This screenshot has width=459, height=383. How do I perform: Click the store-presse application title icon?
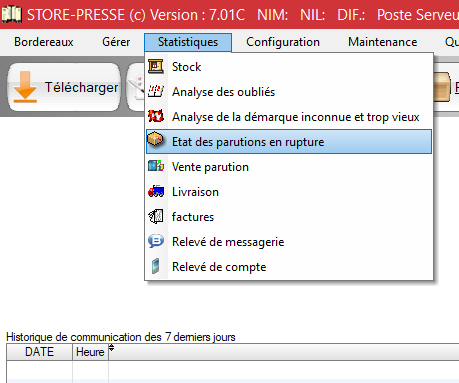12,15
